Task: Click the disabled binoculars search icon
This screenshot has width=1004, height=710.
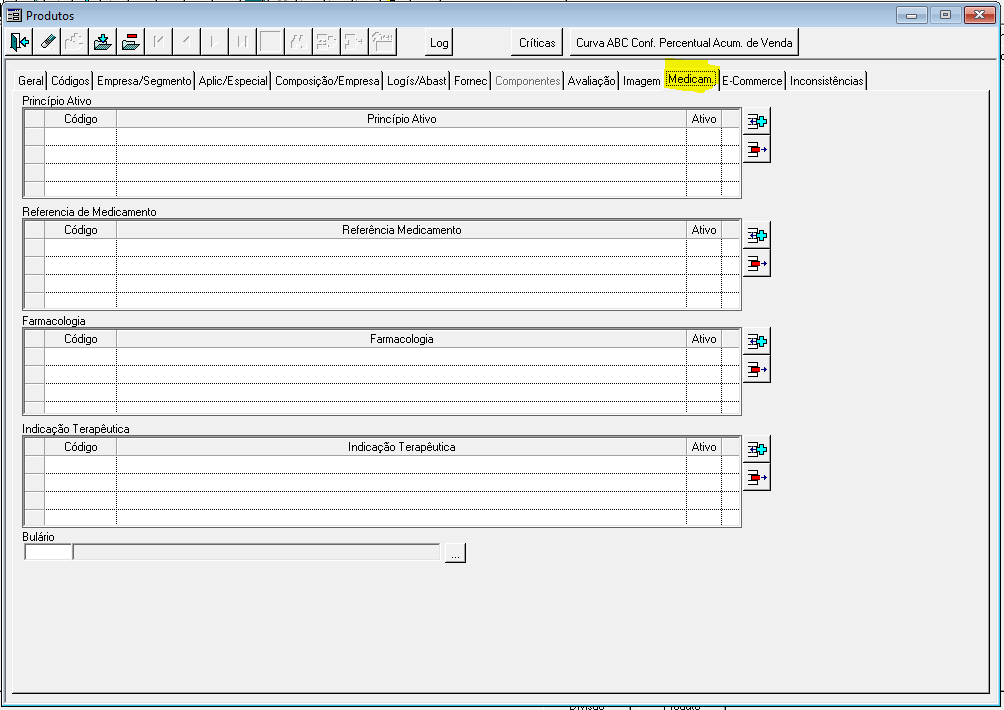Action: point(296,42)
